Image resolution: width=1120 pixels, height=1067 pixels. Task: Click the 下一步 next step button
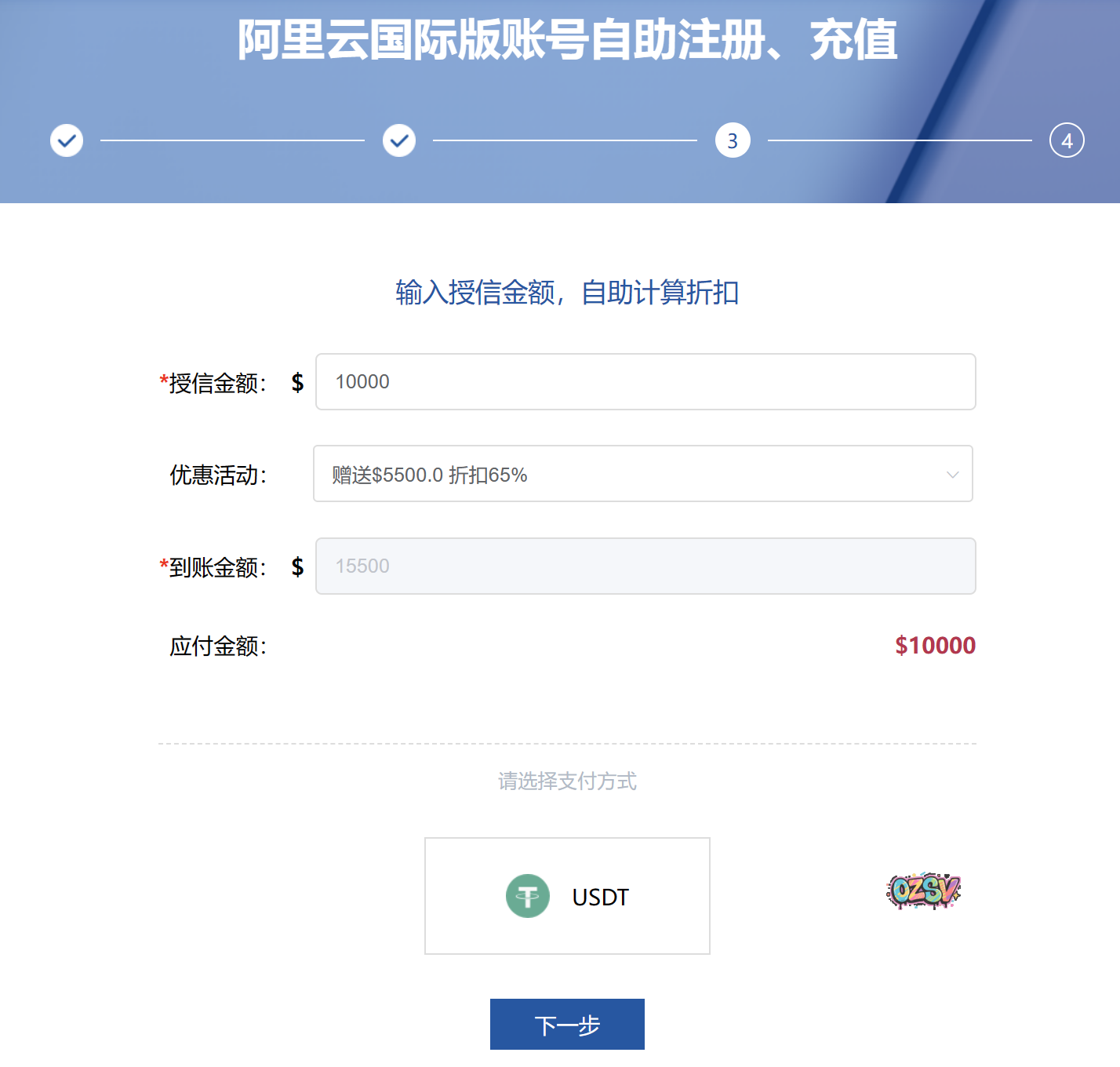tap(567, 1024)
